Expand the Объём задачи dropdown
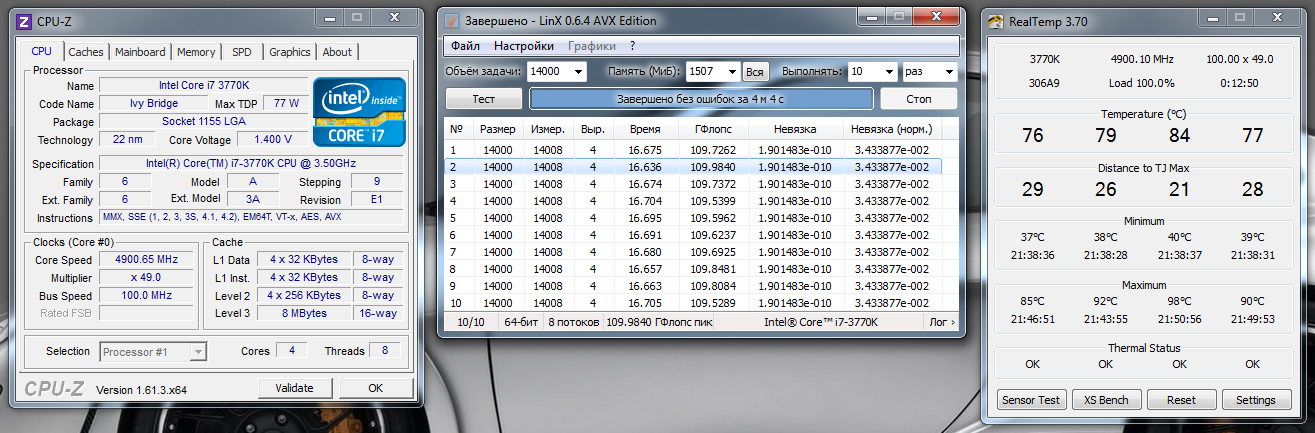Screen dimensions: 1315x433 (577, 72)
